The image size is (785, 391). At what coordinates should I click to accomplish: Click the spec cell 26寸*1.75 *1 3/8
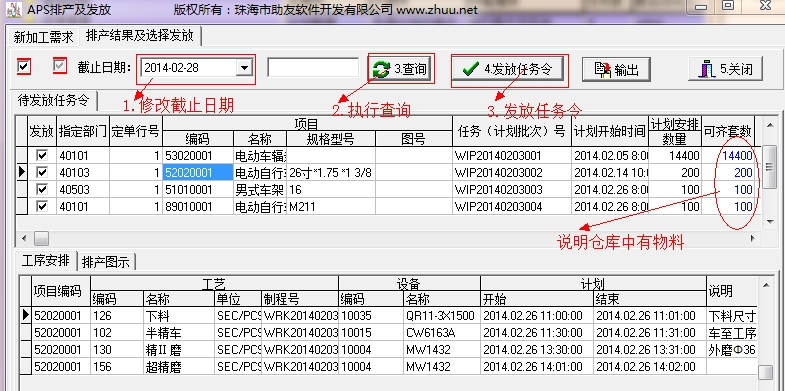(x=331, y=173)
